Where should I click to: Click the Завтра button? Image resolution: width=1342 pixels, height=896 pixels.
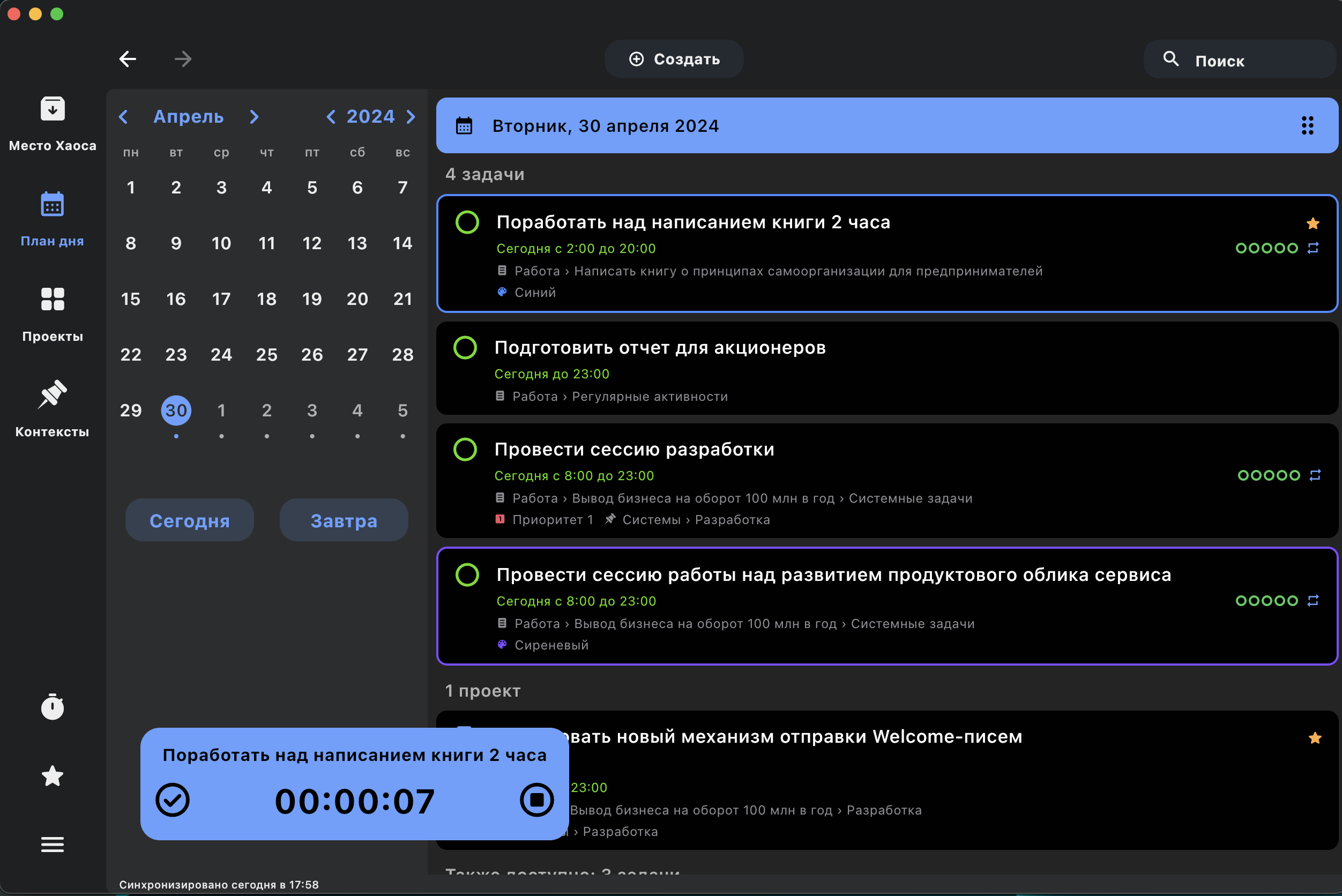344,520
